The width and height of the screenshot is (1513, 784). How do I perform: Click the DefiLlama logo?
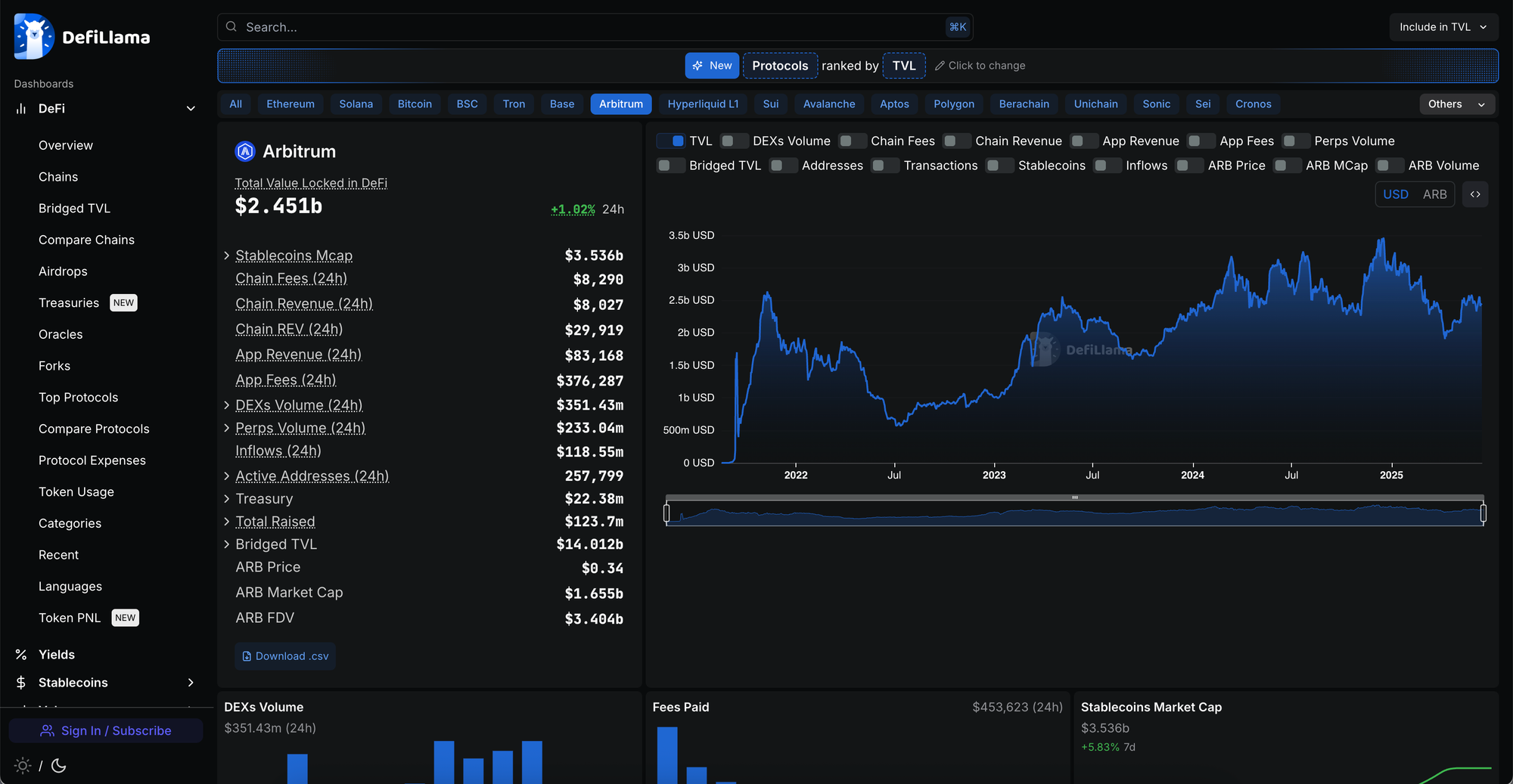coord(33,36)
